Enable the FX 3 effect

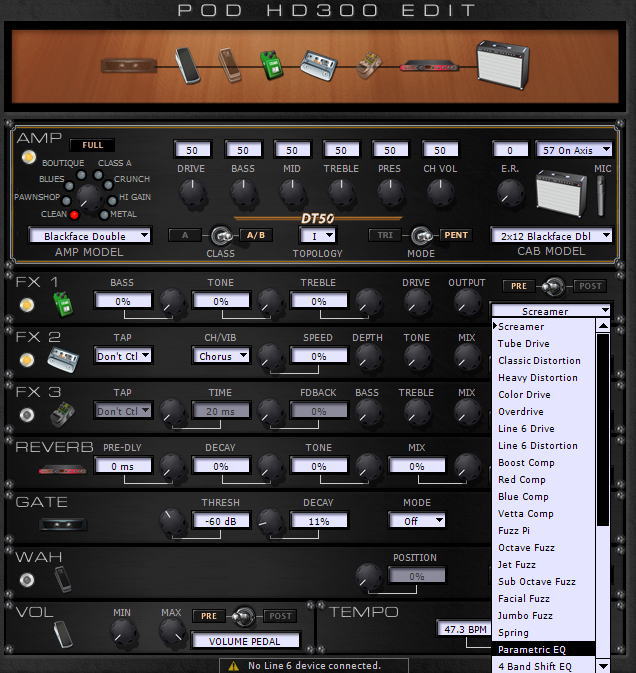(x=27, y=415)
